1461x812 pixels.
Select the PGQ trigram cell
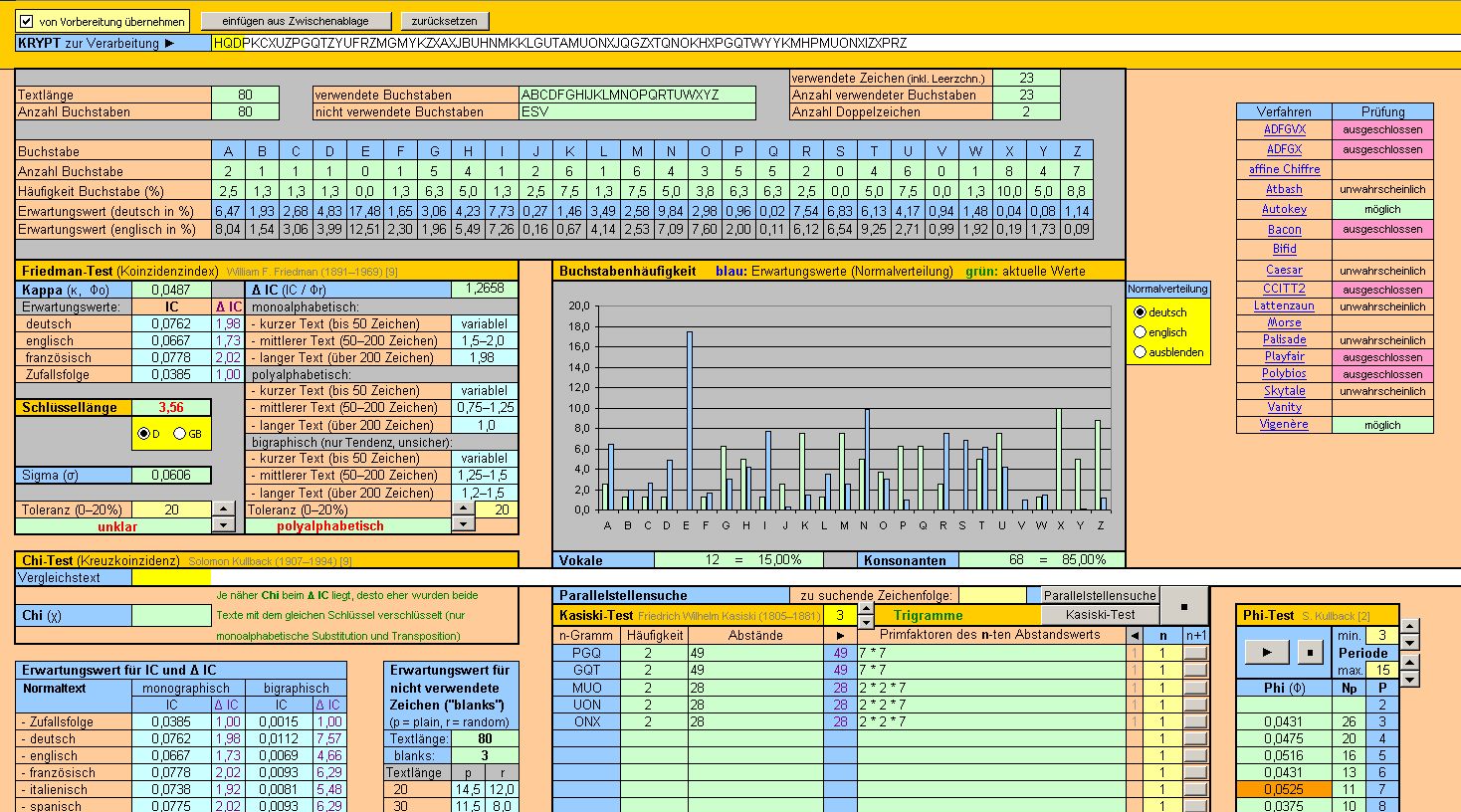586,653
